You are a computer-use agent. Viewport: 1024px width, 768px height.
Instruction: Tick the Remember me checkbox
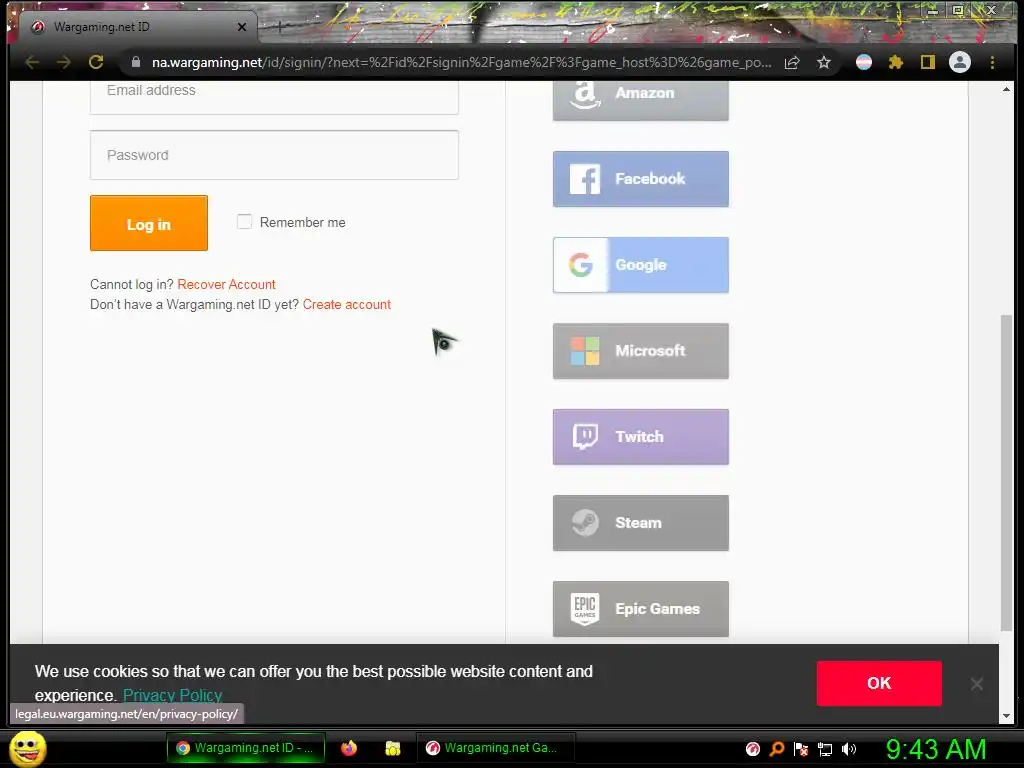(244, 222)
